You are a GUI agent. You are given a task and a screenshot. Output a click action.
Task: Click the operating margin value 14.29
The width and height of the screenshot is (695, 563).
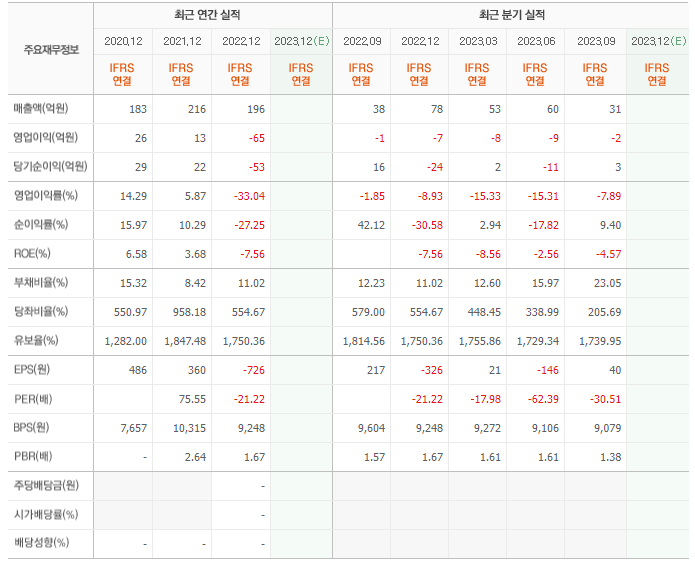133,196
